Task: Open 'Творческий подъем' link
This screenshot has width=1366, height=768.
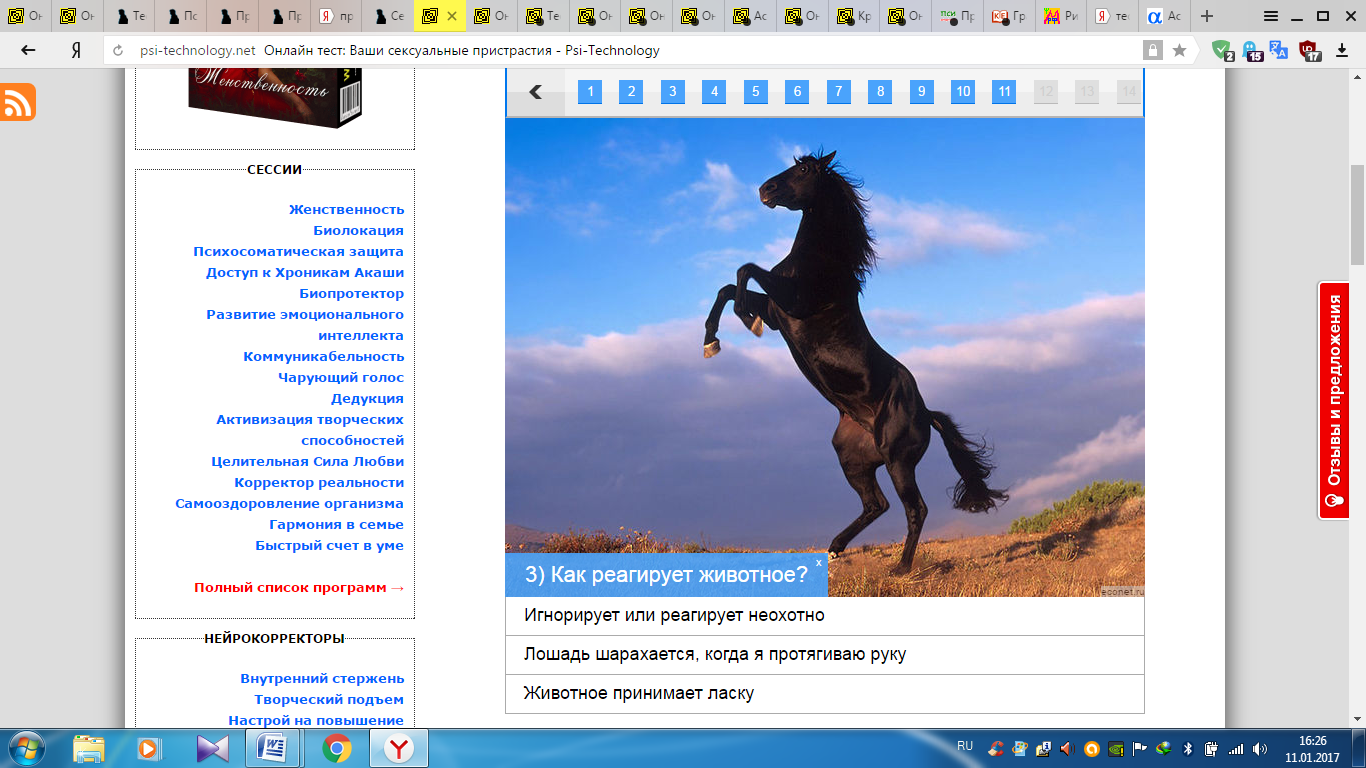Action: click(x=329, y=699)
